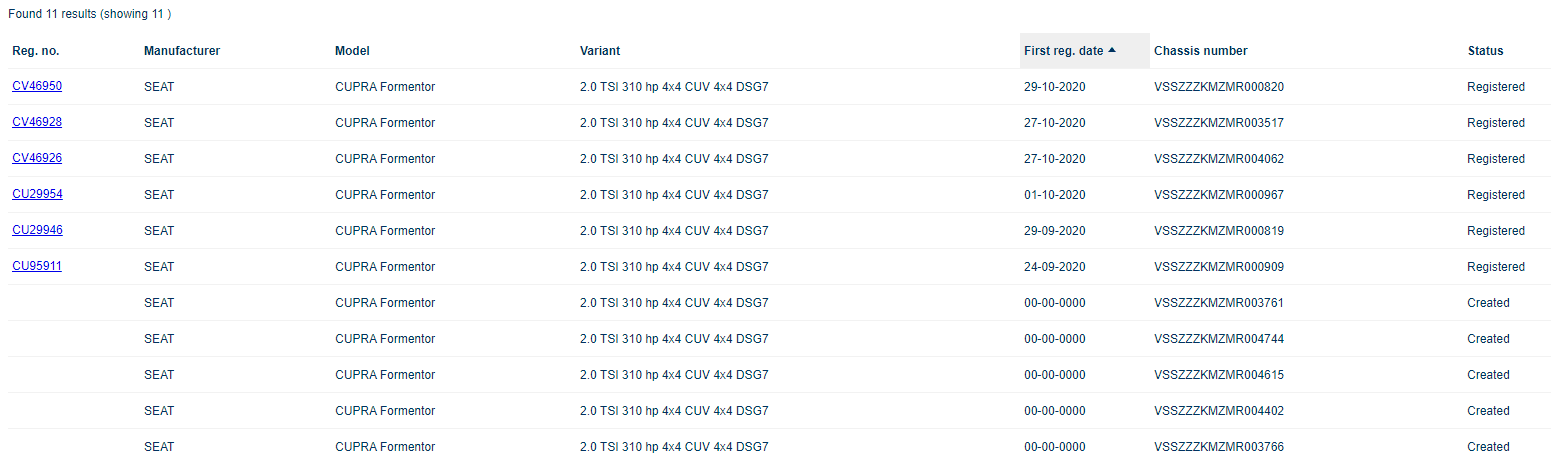Image resolution: width=1551 pixels, height=471 pixels.
Task: Open registration link CV46926
Action: click(37, 158)
